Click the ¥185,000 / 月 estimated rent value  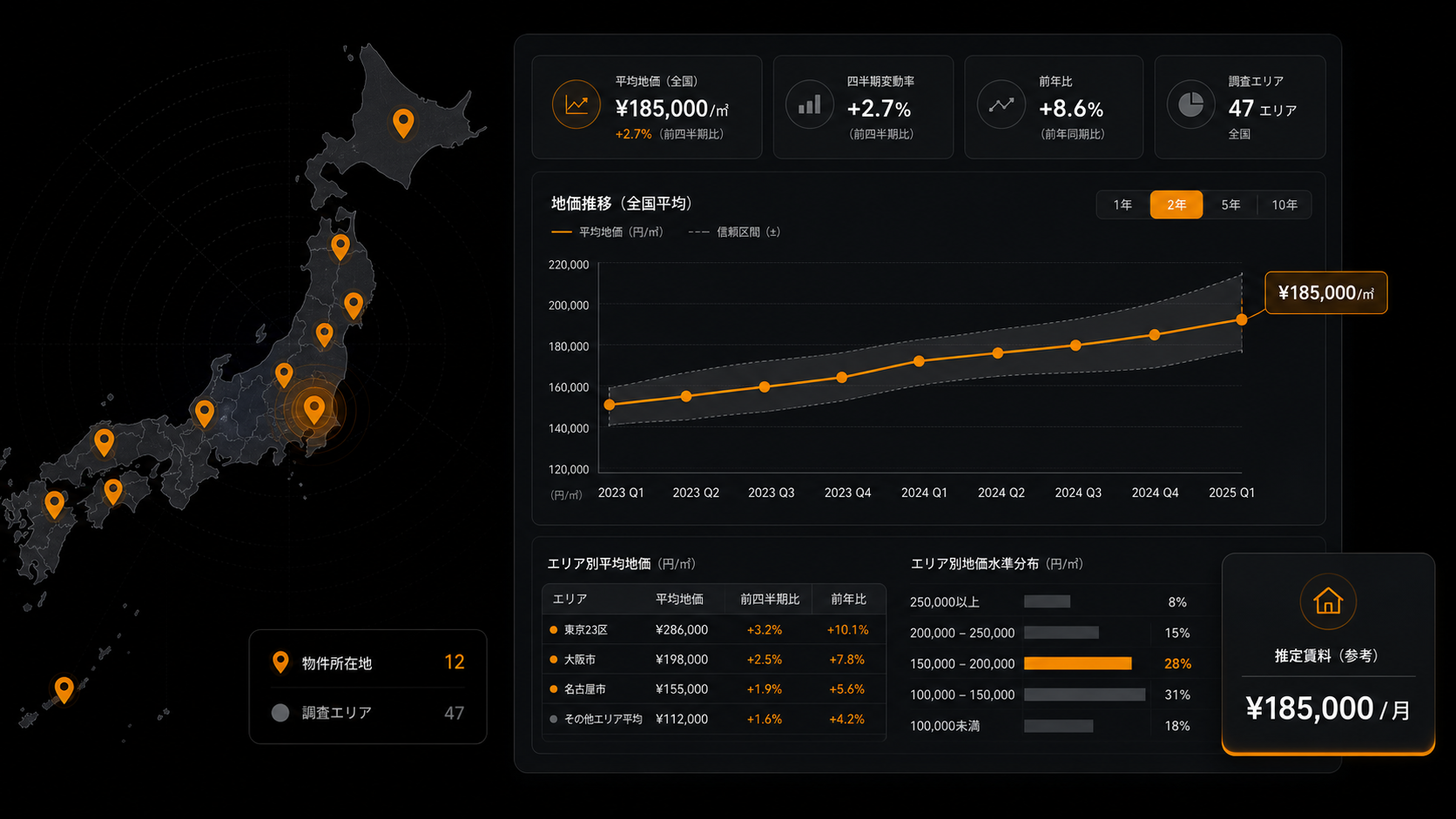pos(1328,708)
